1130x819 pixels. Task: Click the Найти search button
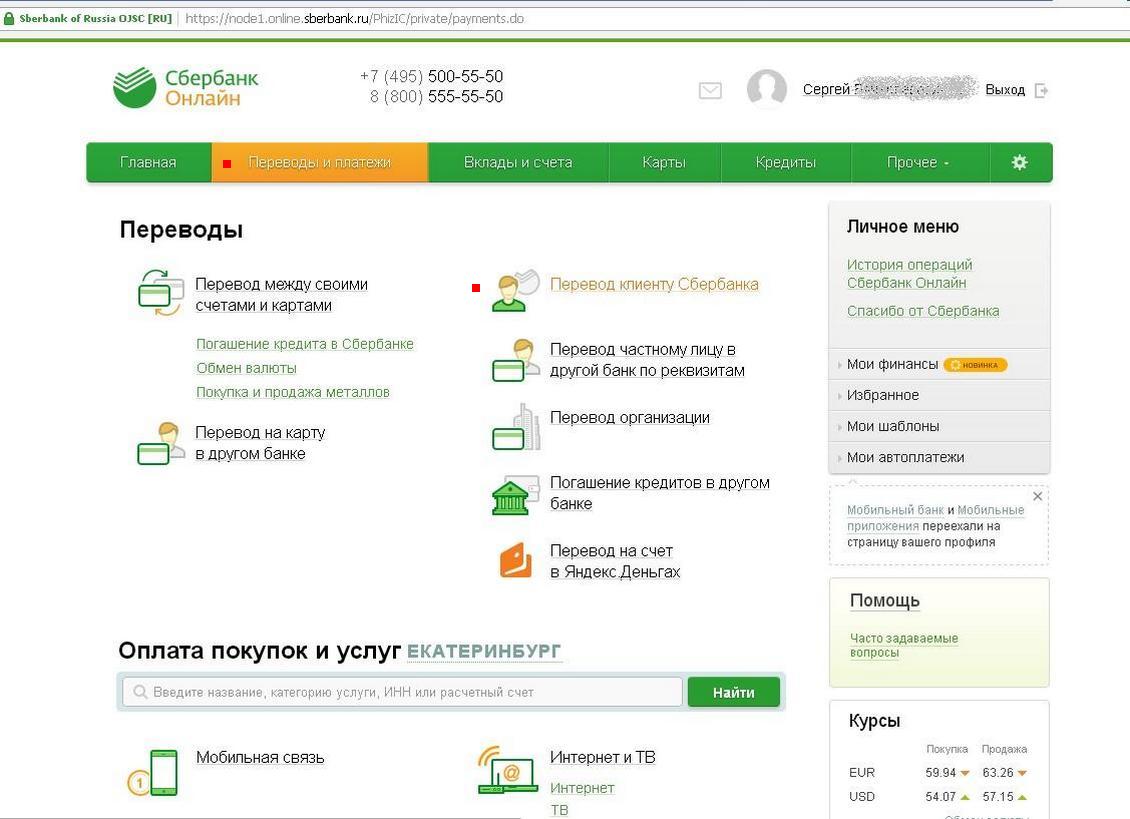click(734, 692)
